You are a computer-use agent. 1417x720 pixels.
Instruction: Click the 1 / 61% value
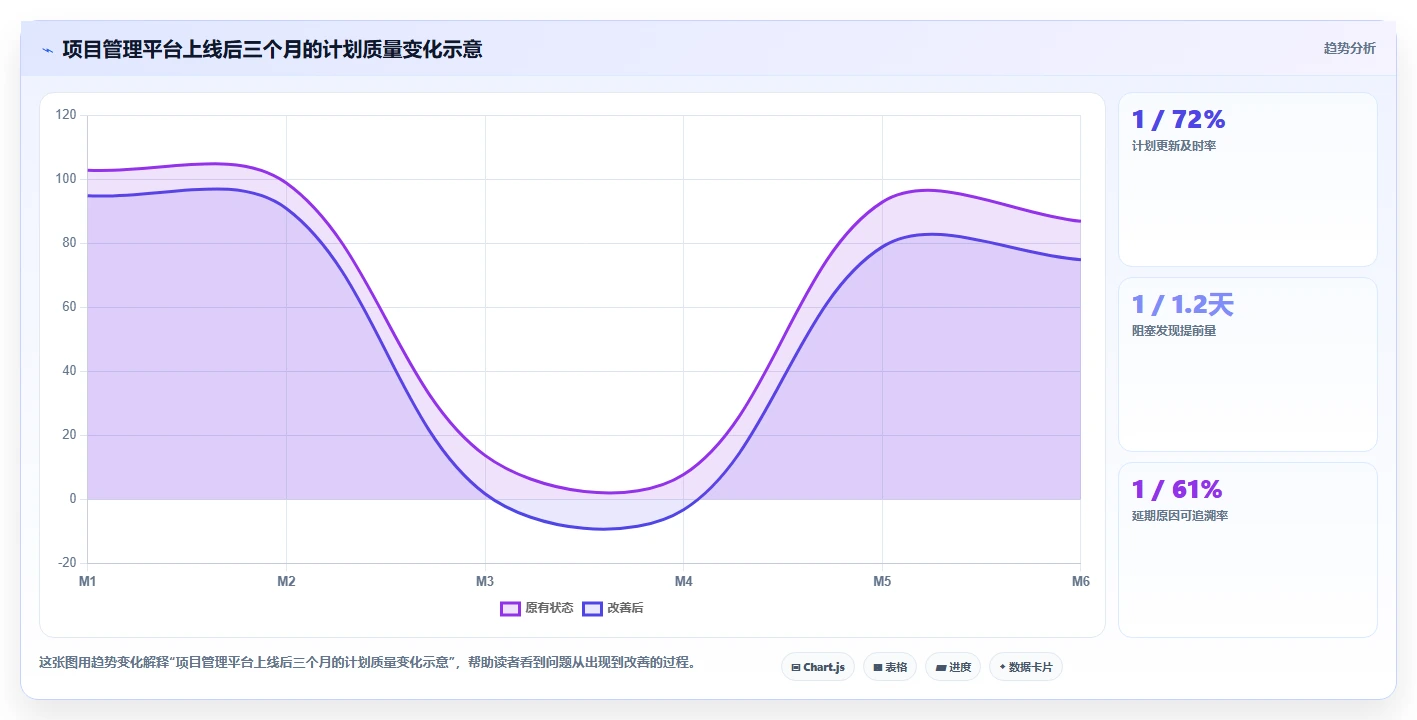pyautogui.click(x=1177, y=489)
